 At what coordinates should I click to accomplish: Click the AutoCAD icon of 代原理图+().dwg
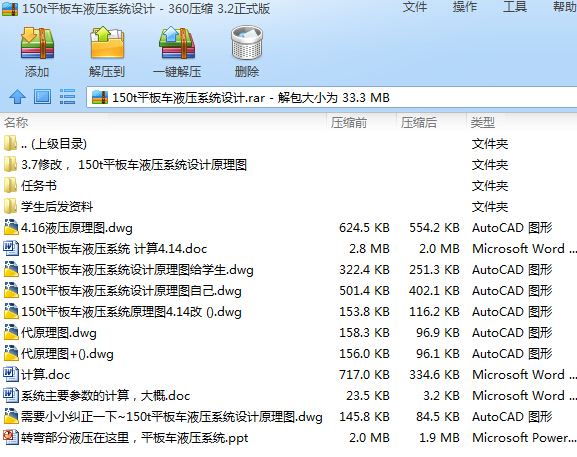[11, 353]
